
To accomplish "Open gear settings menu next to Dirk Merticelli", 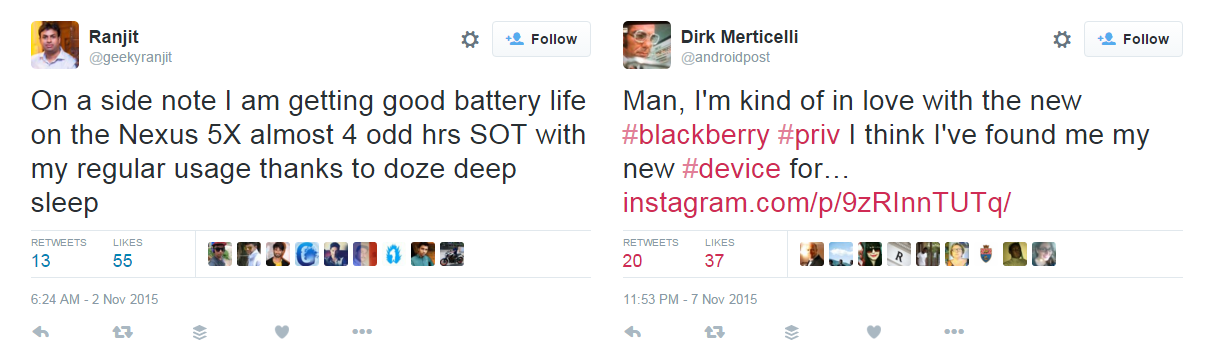I will point(1062,39).
